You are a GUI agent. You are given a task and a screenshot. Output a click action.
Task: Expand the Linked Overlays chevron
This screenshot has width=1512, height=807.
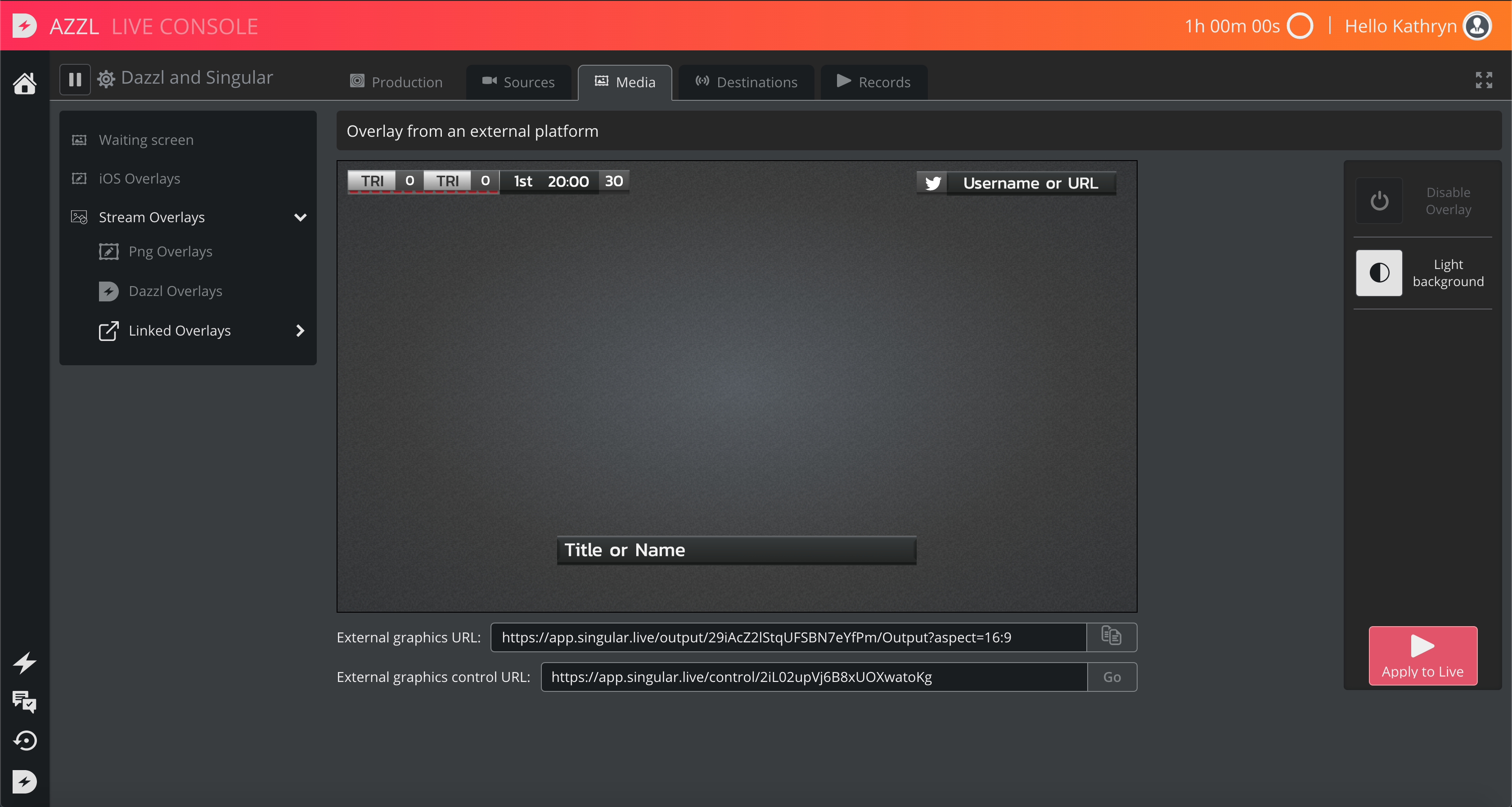(x=300, y=331)
